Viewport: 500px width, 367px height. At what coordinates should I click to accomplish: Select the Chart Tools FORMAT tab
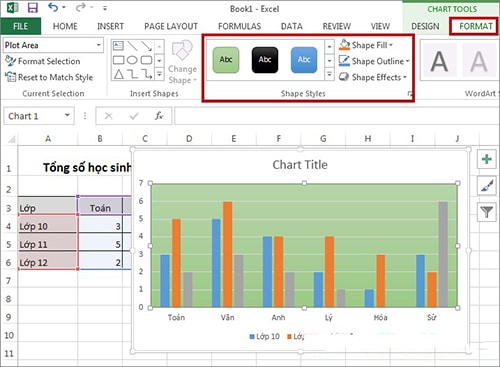[476, 26]
